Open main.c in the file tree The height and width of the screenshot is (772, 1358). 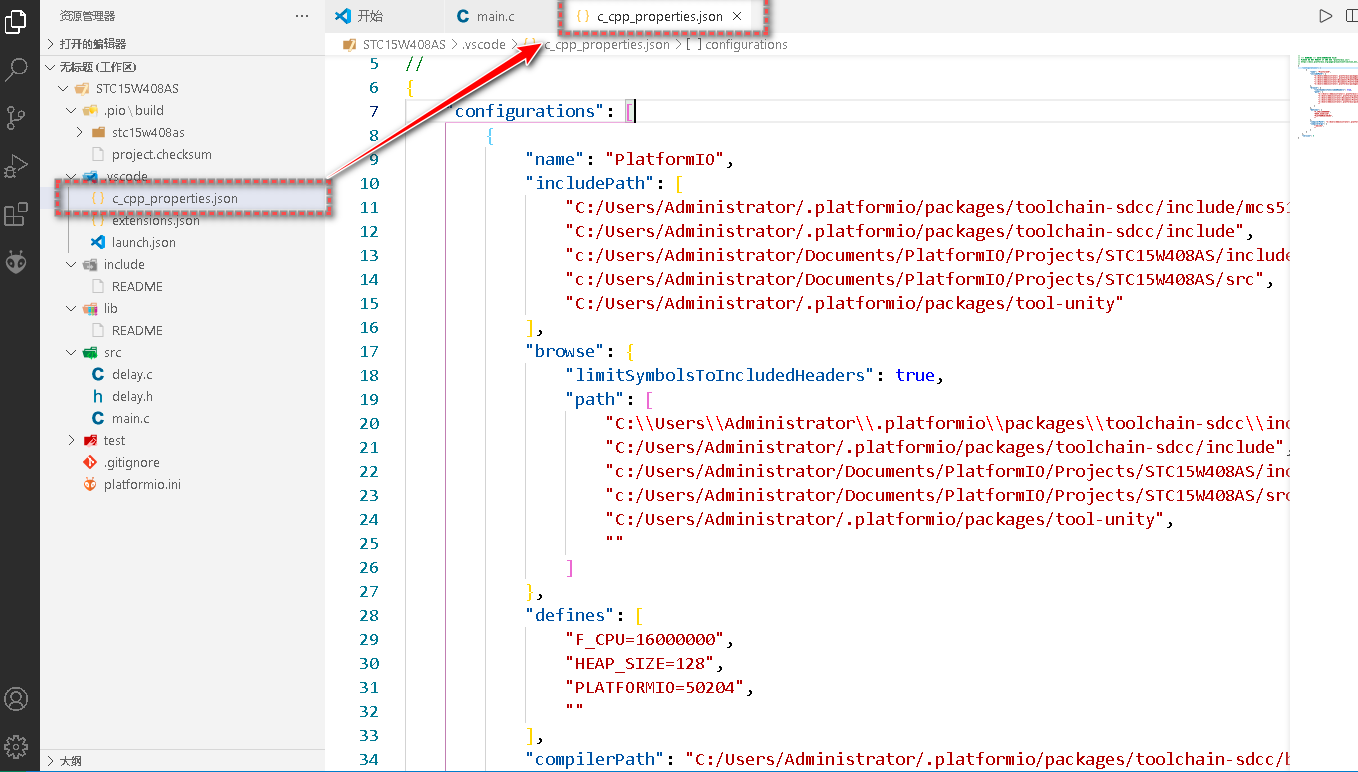pyautogui.click(x=182, y=418)
